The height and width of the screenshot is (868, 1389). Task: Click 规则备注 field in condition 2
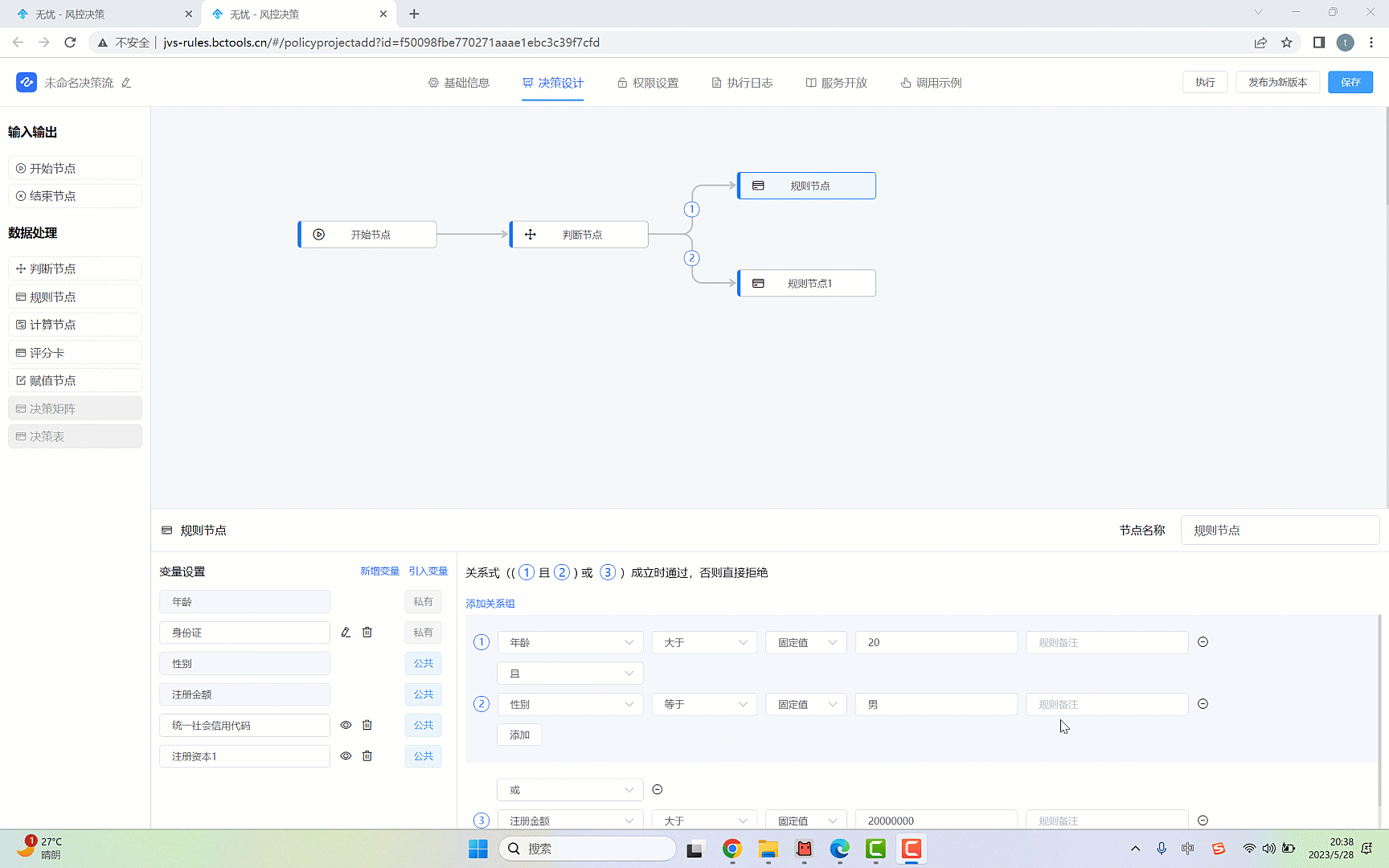tap(1107, 704)
